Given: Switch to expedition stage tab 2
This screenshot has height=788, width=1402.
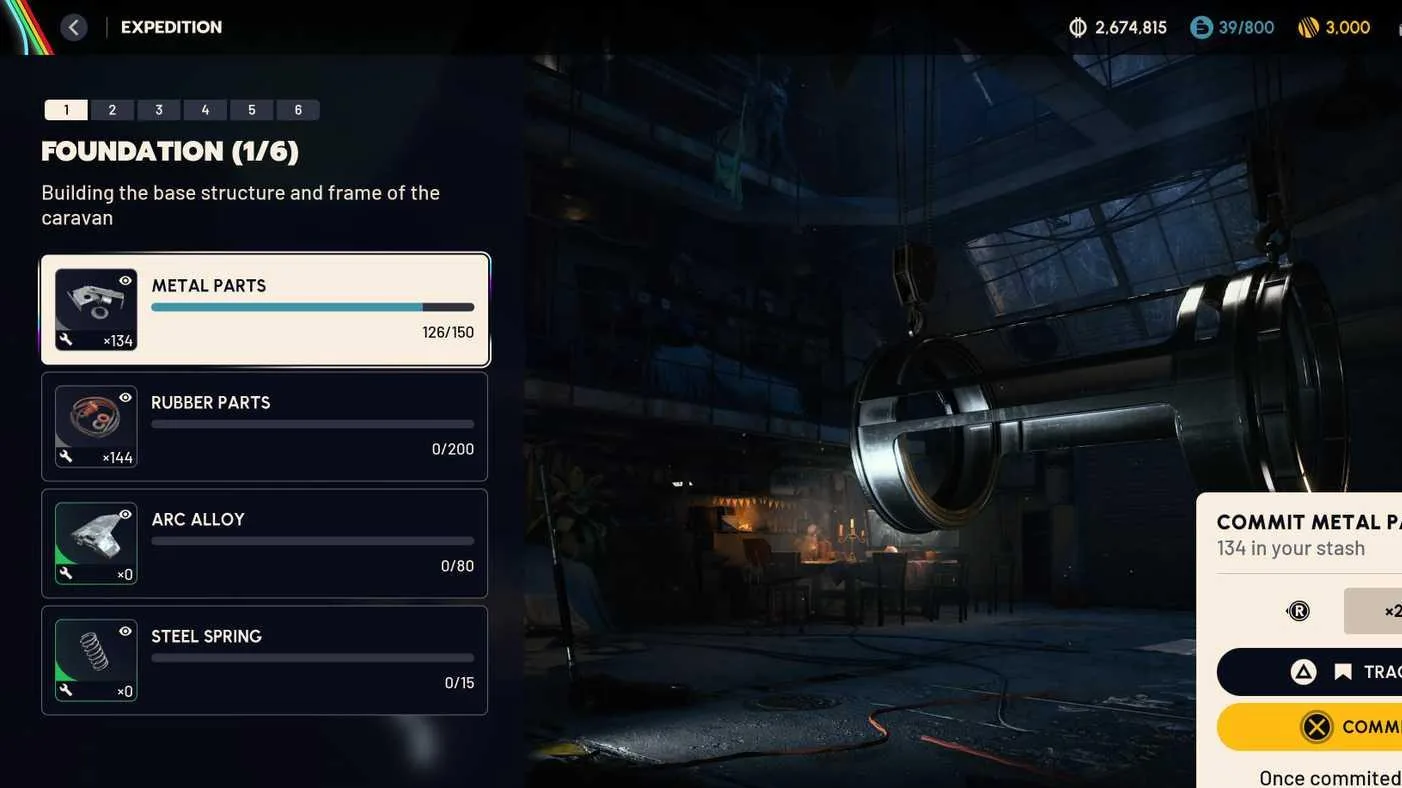Looking at the screenshot, I should pyautogui.click(x=112, y=110).
